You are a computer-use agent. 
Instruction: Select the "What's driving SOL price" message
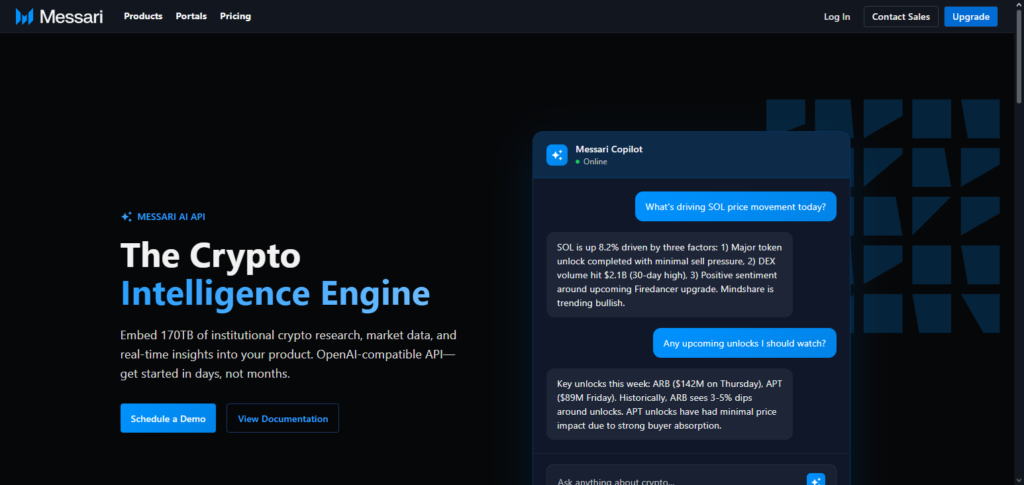point(735,207)
